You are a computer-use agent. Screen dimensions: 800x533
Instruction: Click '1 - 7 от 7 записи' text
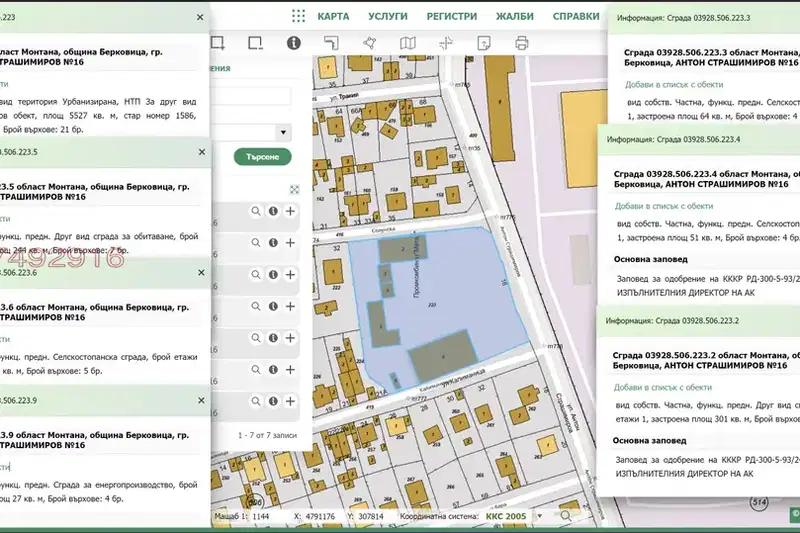(267, 436)
